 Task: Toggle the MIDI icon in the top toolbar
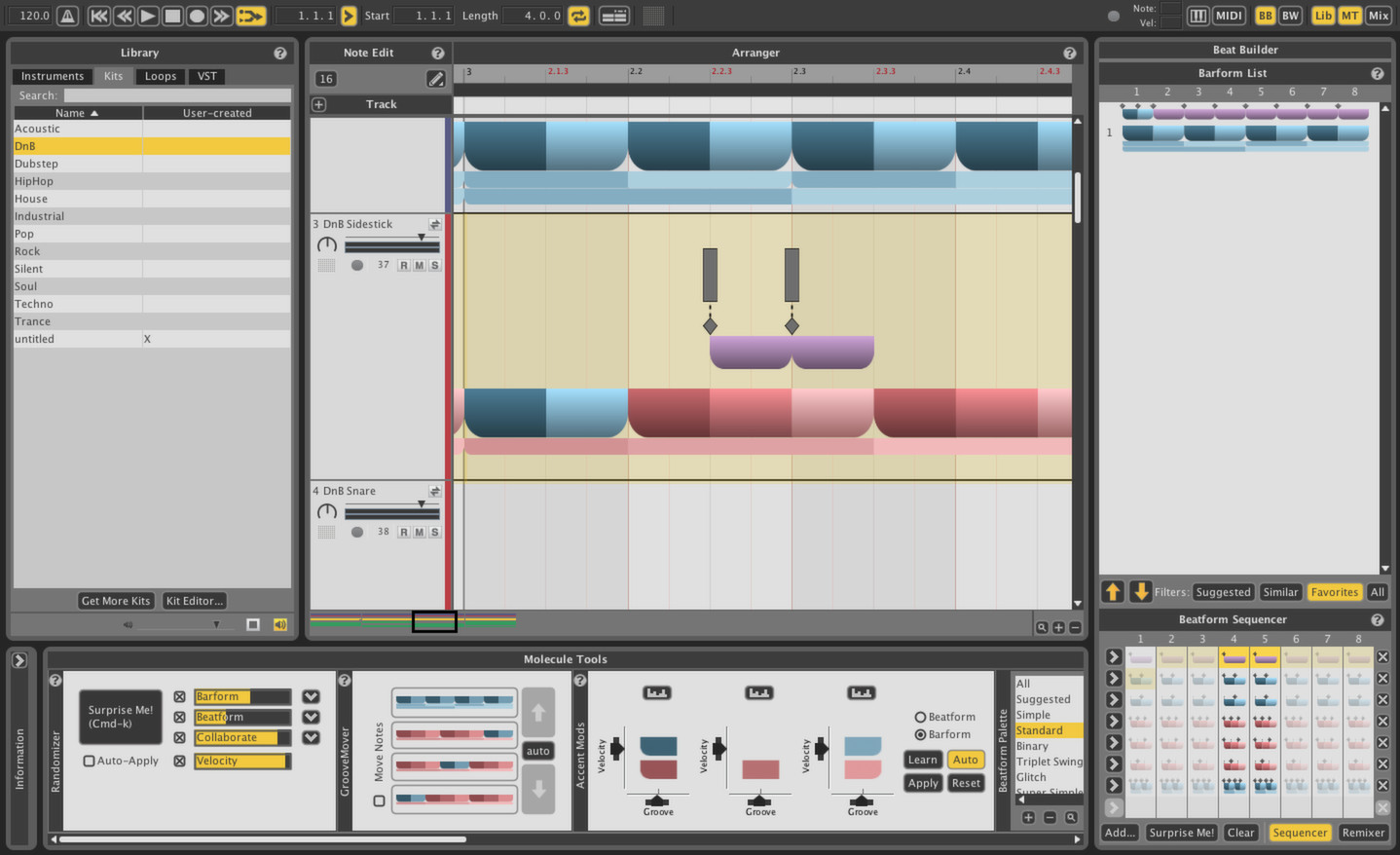pyautogui.click(x=1229, y=16)
